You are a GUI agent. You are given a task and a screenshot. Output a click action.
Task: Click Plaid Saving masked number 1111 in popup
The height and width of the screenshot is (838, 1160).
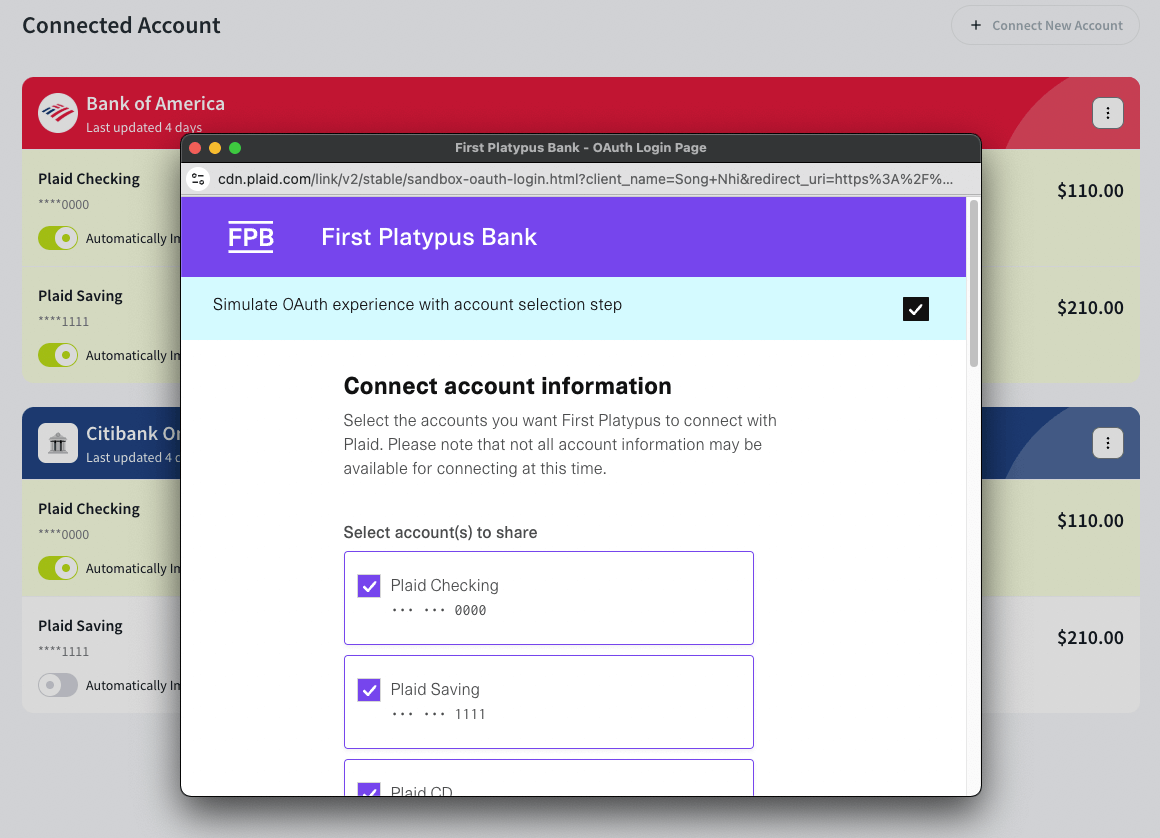click(439, 714)
